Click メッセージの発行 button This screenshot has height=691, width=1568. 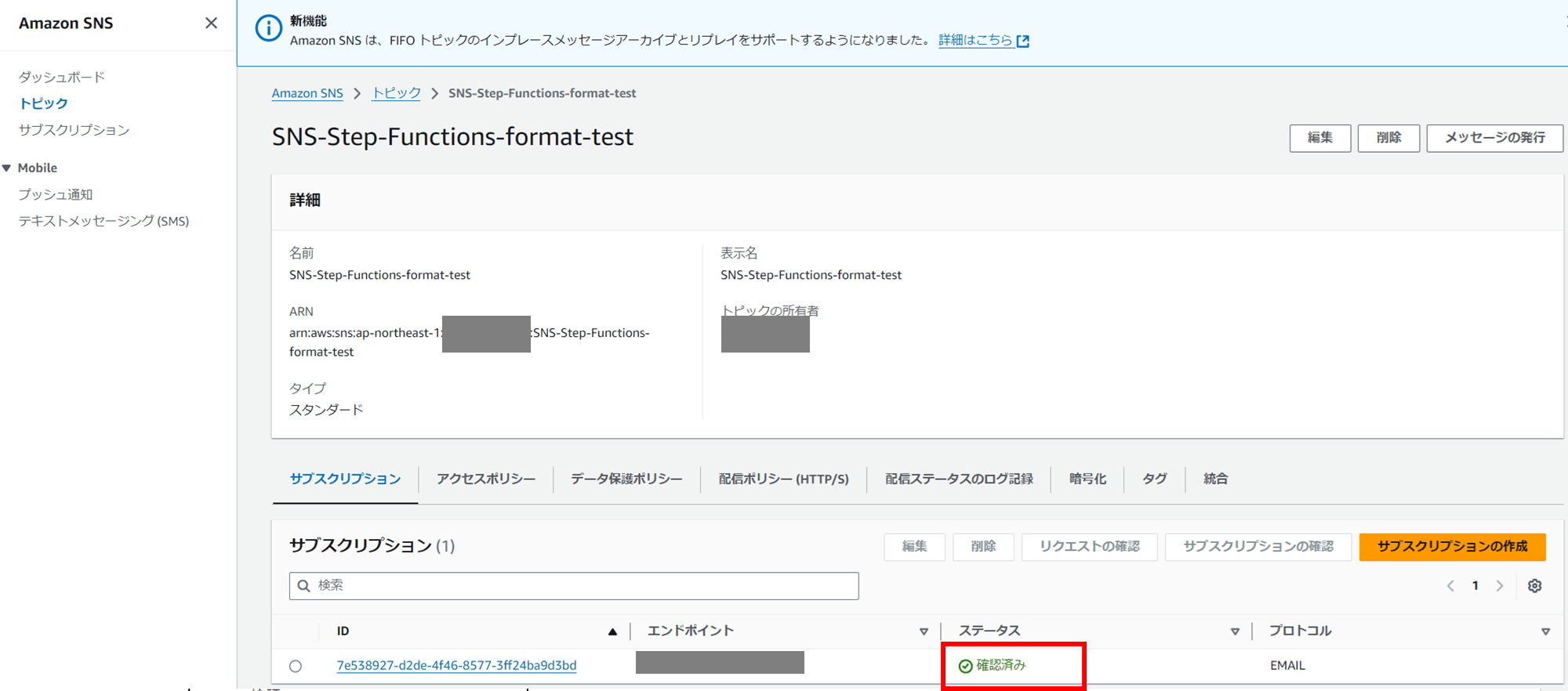[x=1495, y=138]
